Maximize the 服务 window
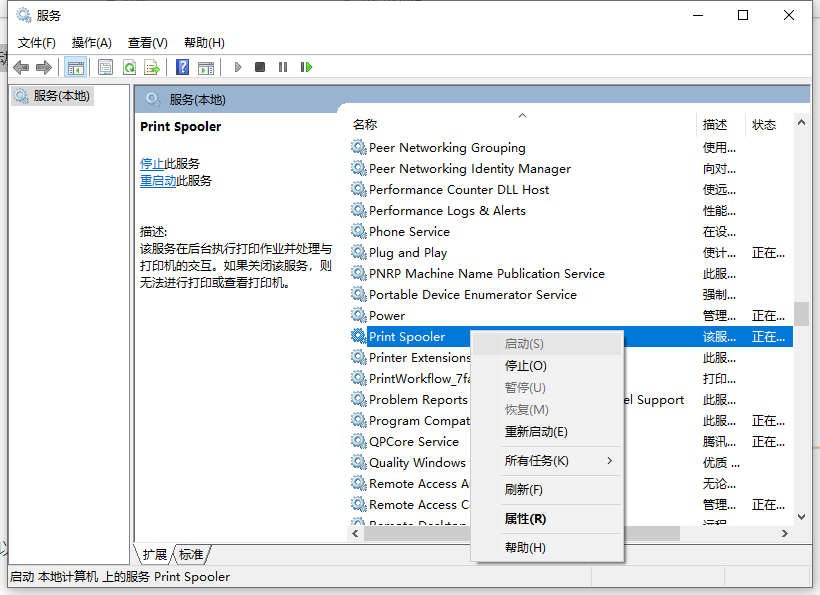Image resolution: width=820 pixels, height=595 pixels. [743, 15]
